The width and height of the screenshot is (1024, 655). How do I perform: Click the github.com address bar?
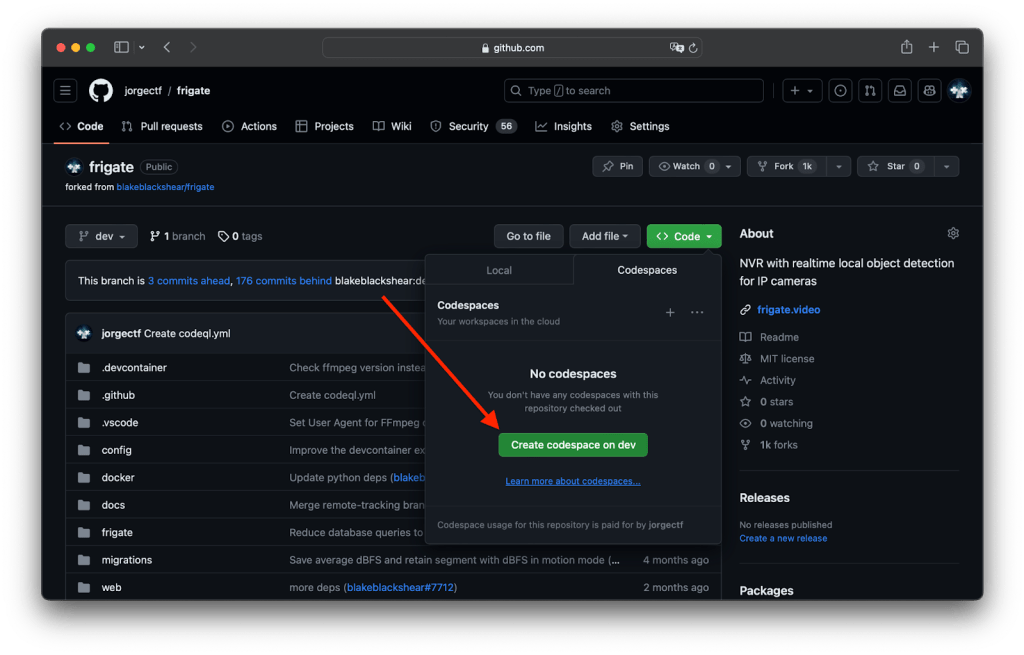tap(512, 48)
